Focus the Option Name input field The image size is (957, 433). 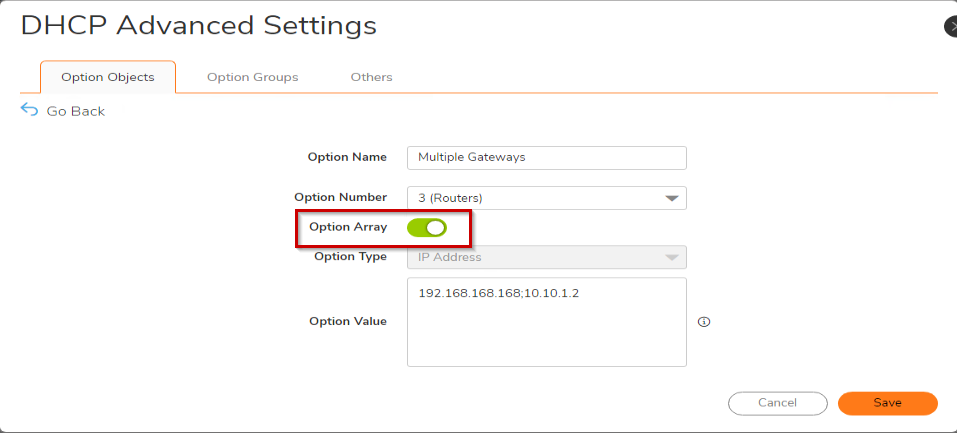tap(546, 158)
